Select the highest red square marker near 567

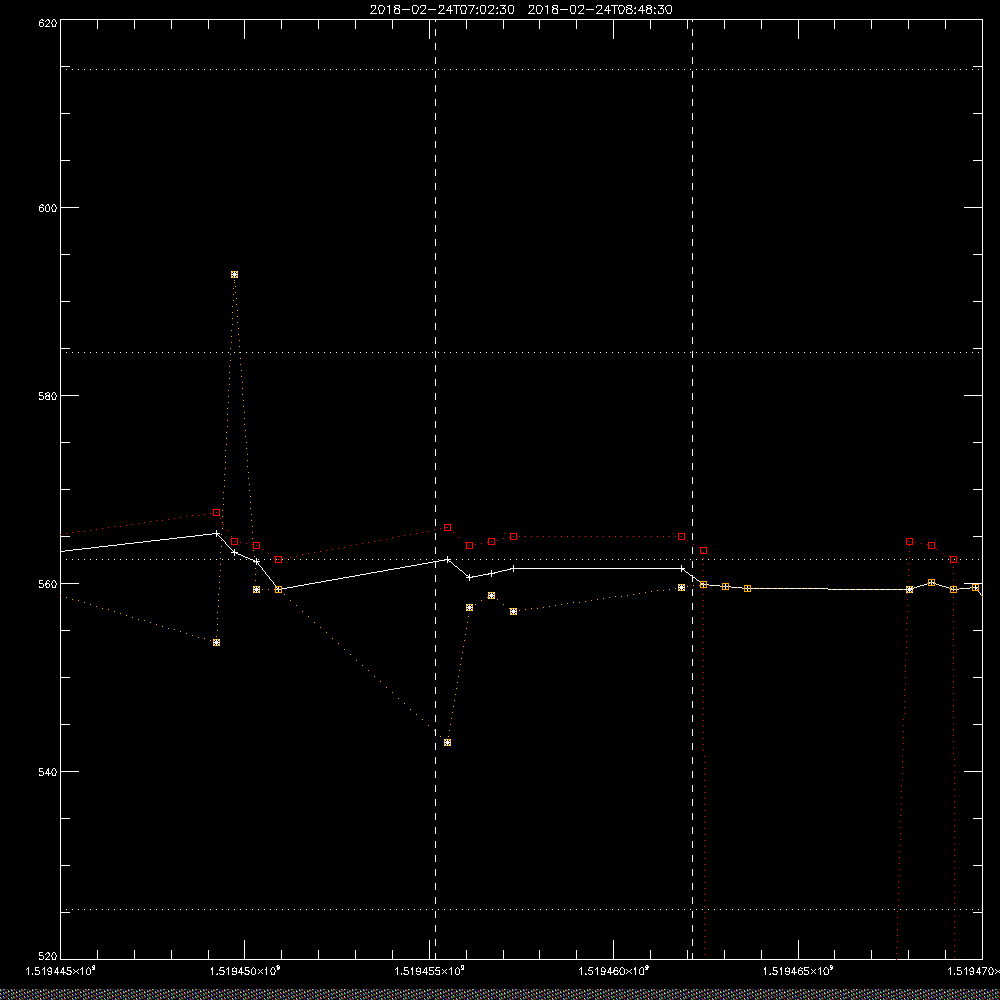click(x=217, y=513)
